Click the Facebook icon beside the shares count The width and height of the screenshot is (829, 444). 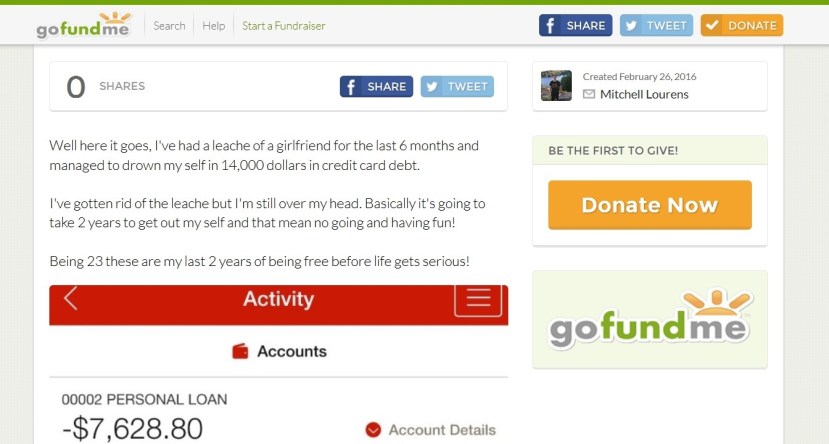[351, 87]
